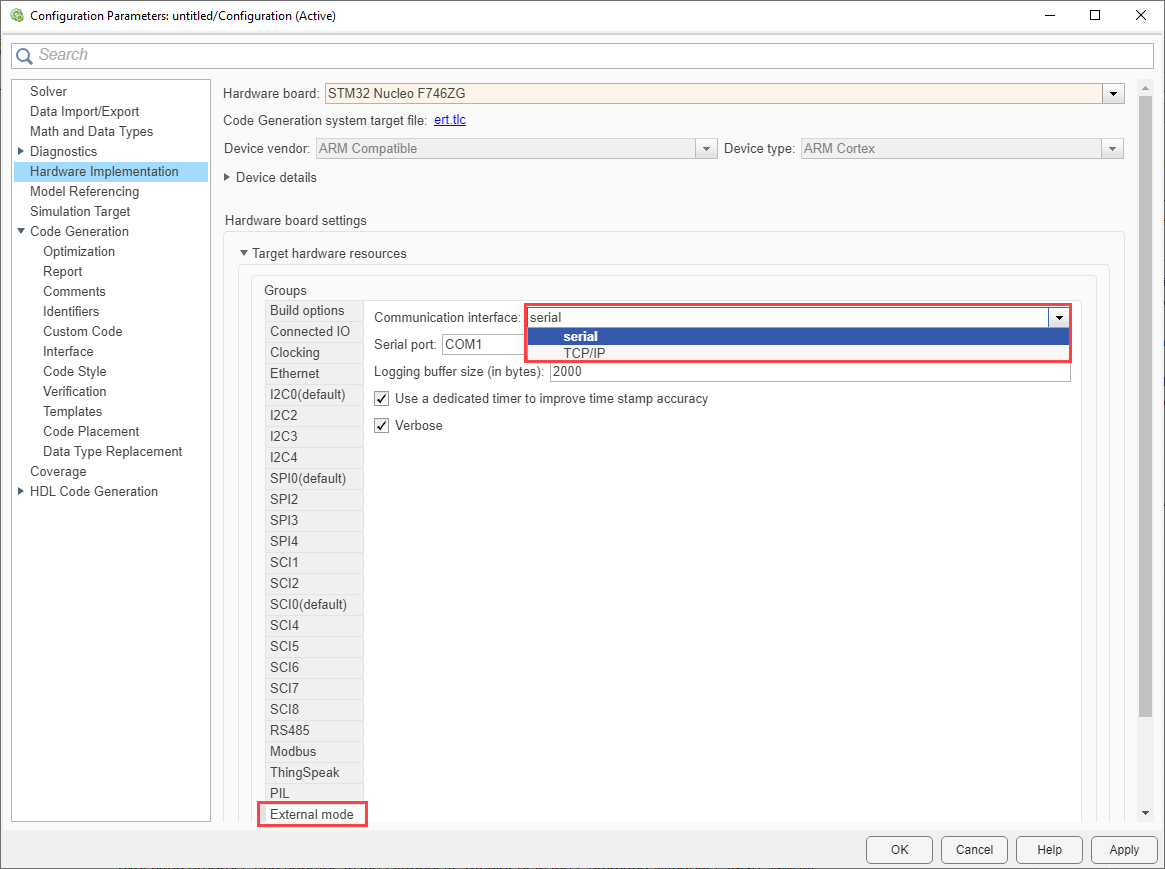1165x869 pixels.
Task: Select Solver in the category tree
Action: click(48, 91)
